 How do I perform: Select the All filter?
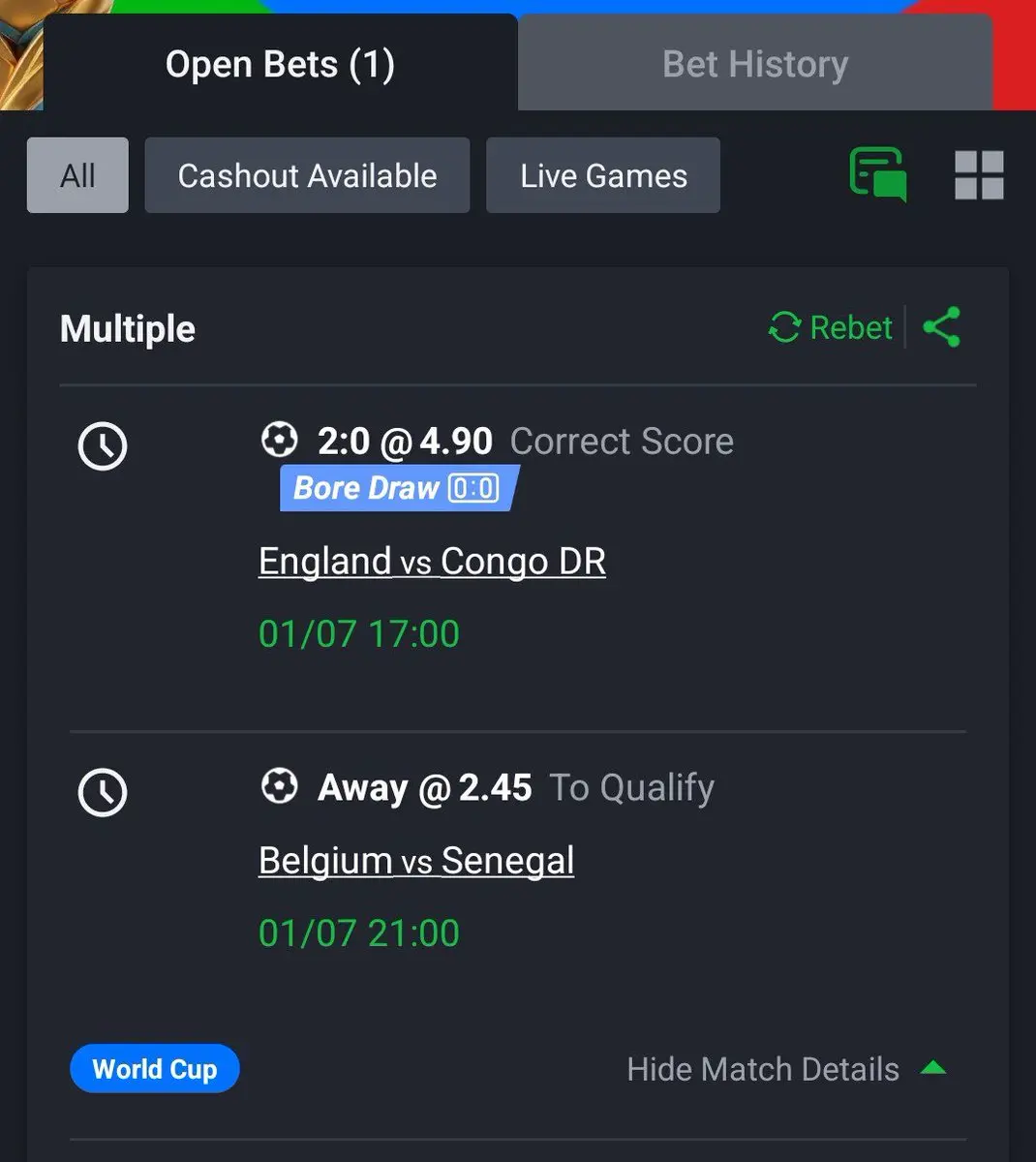[77, 175]
